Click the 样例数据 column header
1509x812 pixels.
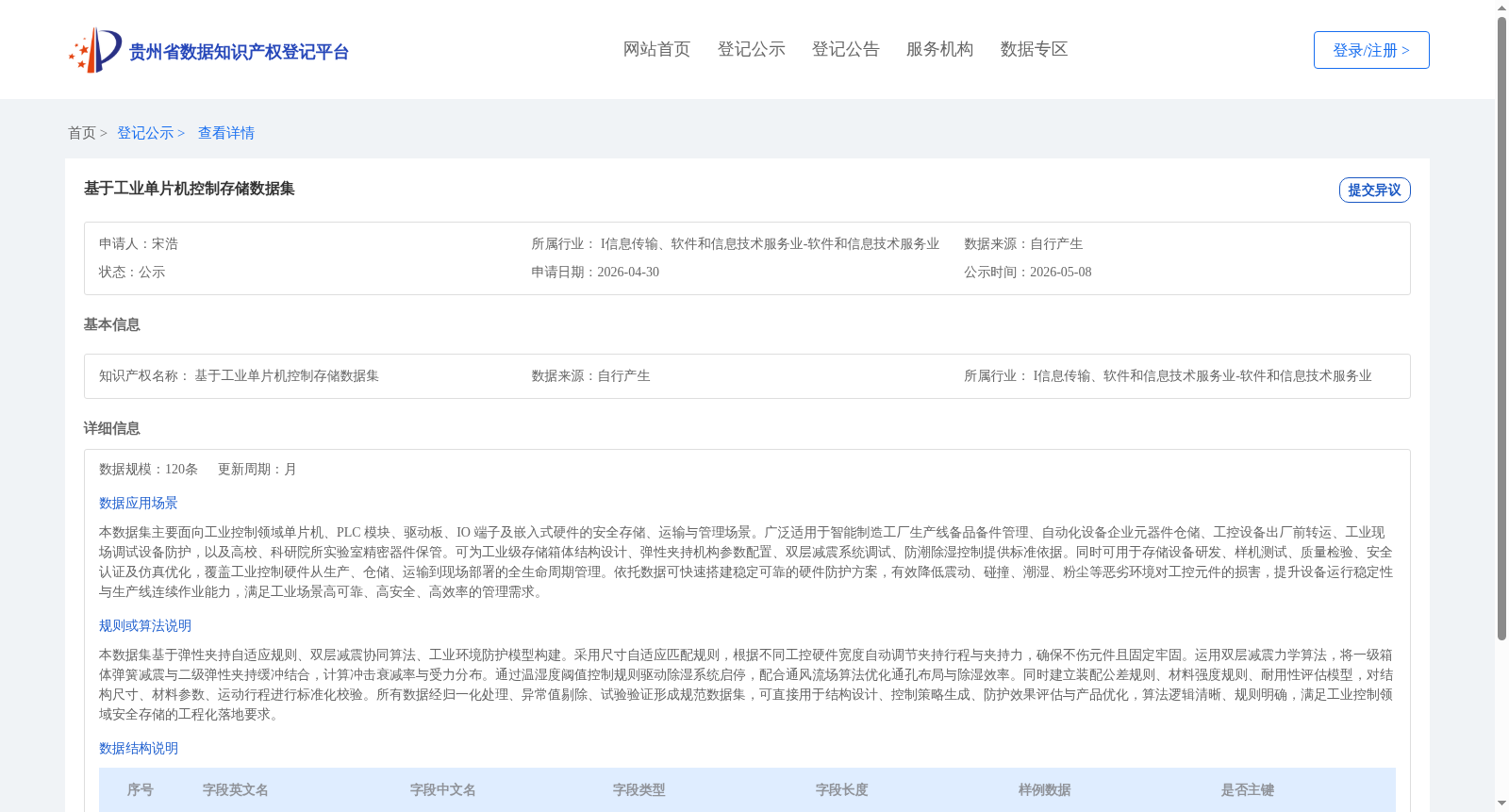[x=1045, y=790]
